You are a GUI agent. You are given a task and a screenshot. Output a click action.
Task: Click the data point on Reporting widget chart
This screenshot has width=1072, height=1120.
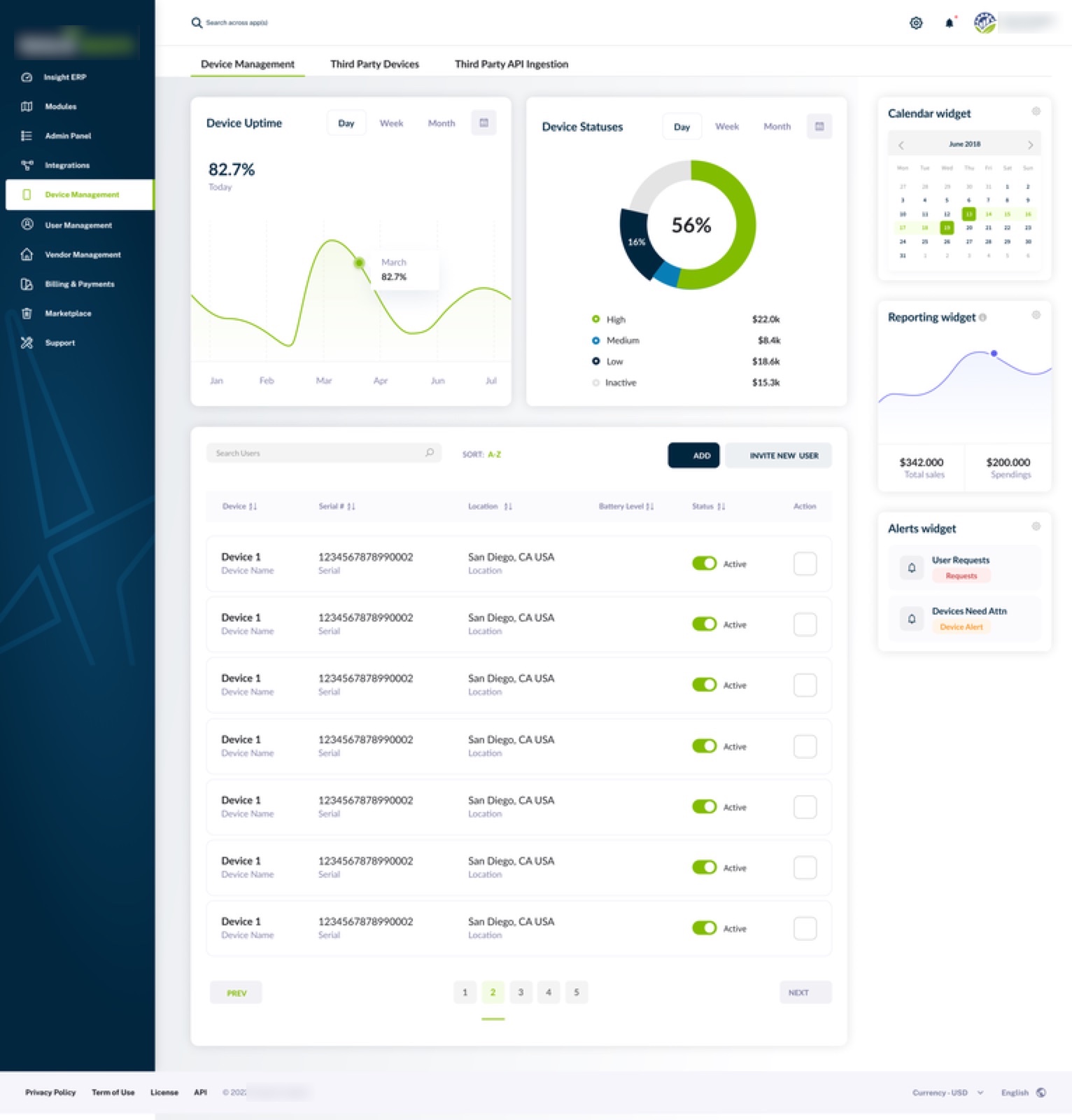coord(994,353)
